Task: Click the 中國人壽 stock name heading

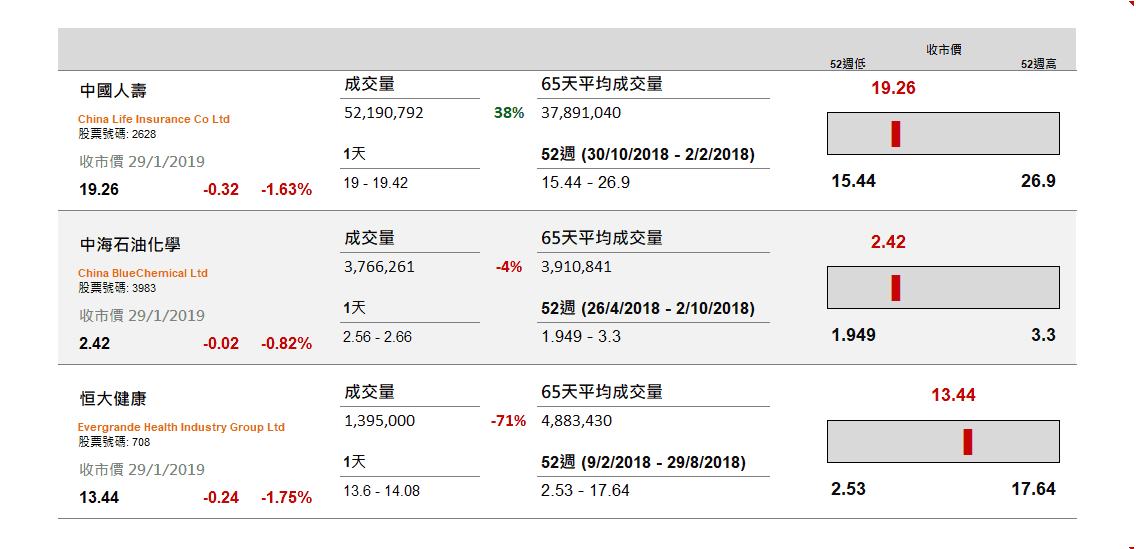Action: (x=113, y=91)
